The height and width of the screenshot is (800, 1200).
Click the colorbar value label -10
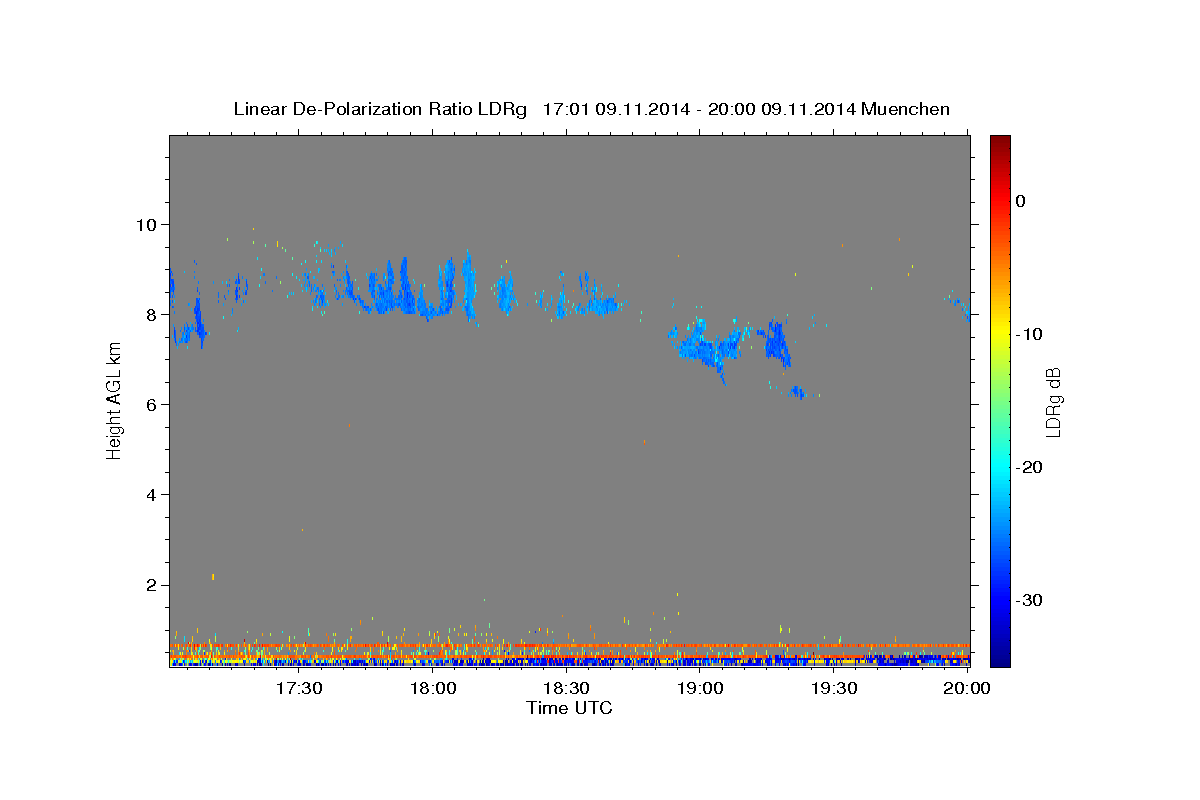pos(1028,334)
